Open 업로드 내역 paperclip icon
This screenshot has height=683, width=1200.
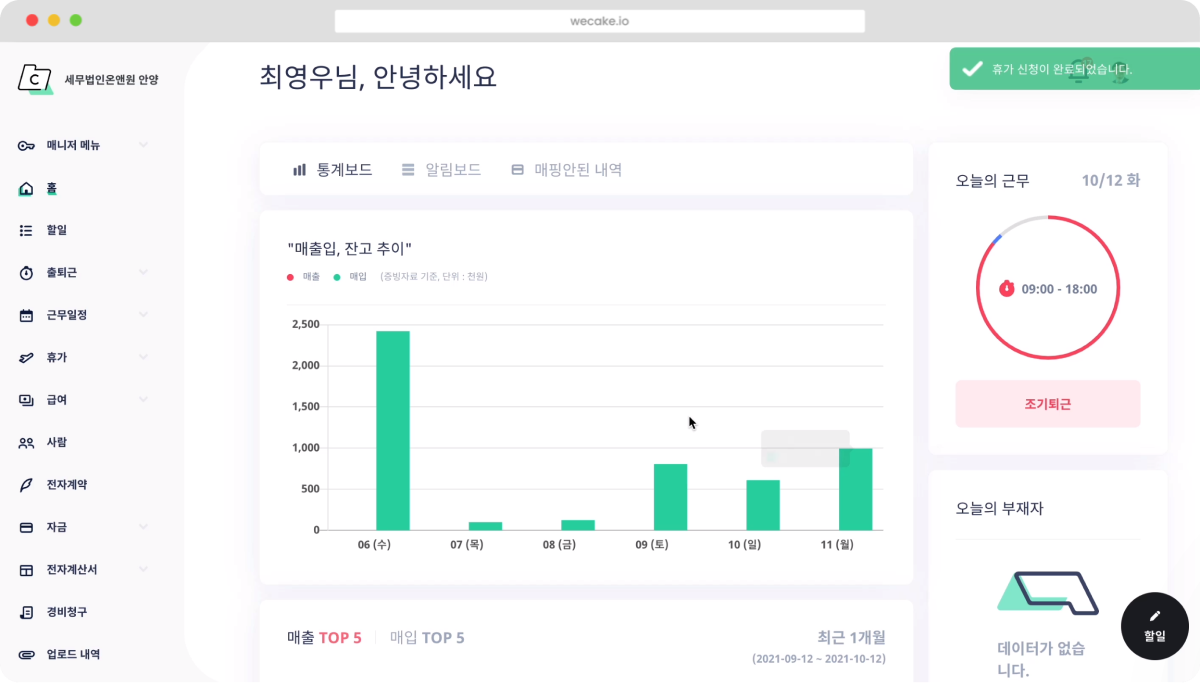tap(26, 654)
